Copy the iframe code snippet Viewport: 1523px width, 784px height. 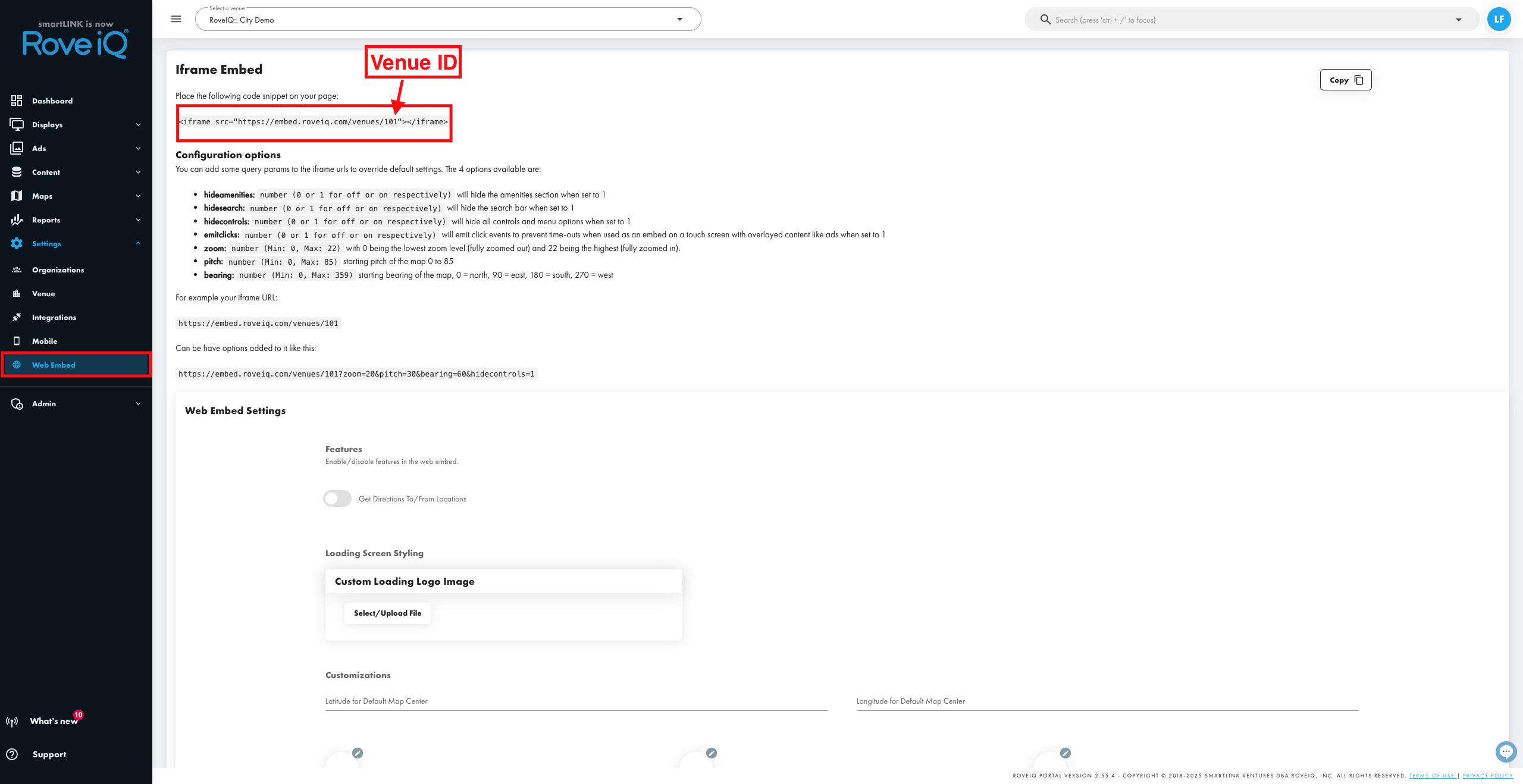click(x=1346, y=80)
